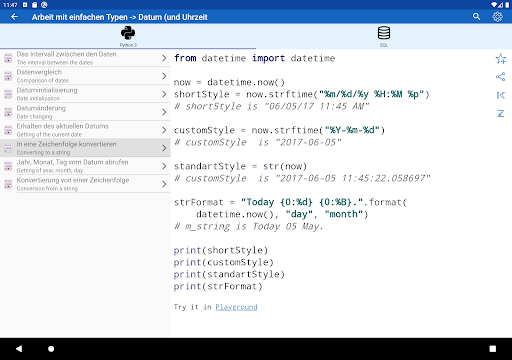This screenshot has height=360, width=512.
Task: Open 'Erhalten des aktuellen Datums' topic
Action: [85, 130]
